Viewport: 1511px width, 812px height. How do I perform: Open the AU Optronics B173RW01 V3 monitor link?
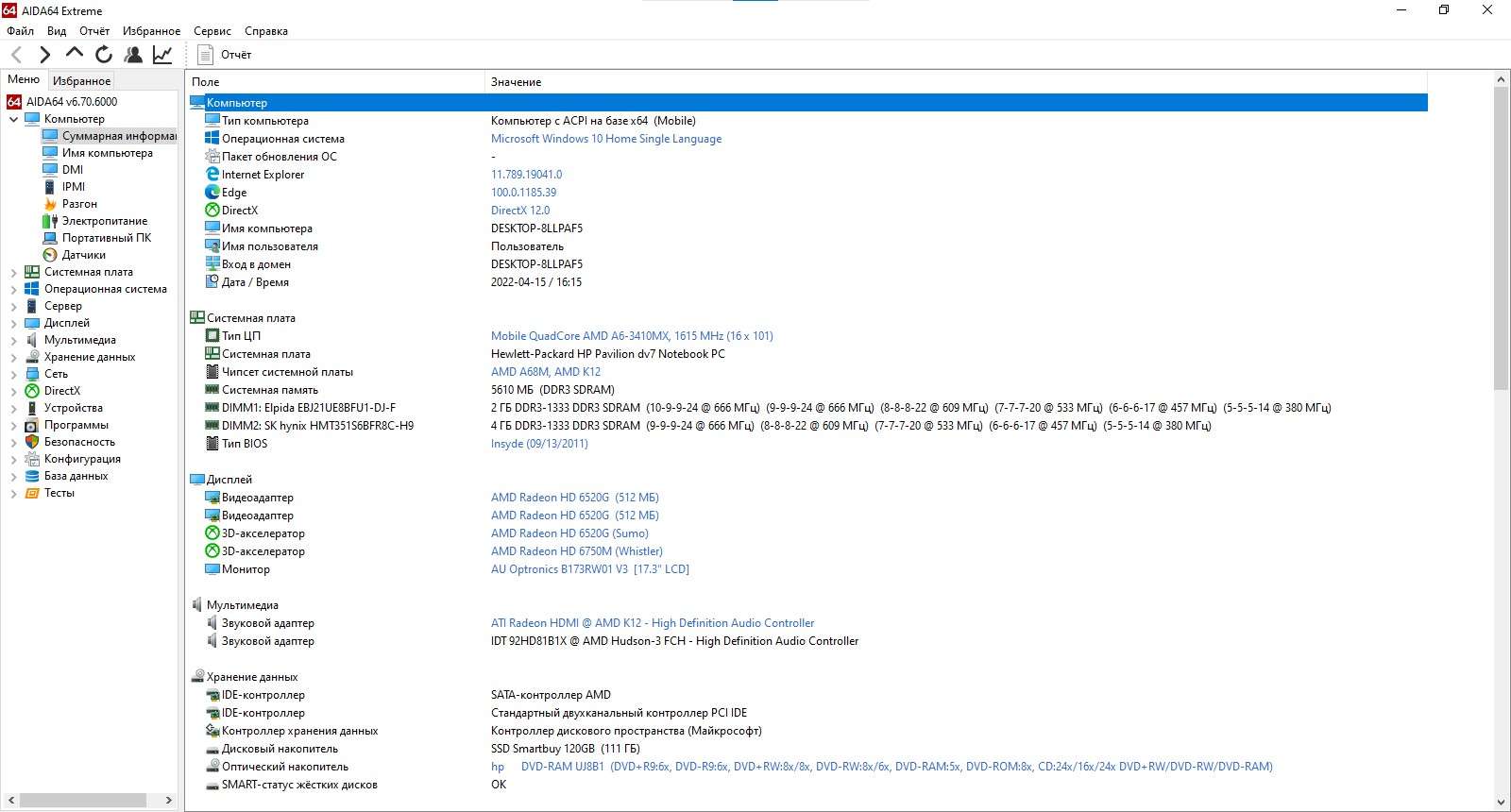tap(590, 569)
